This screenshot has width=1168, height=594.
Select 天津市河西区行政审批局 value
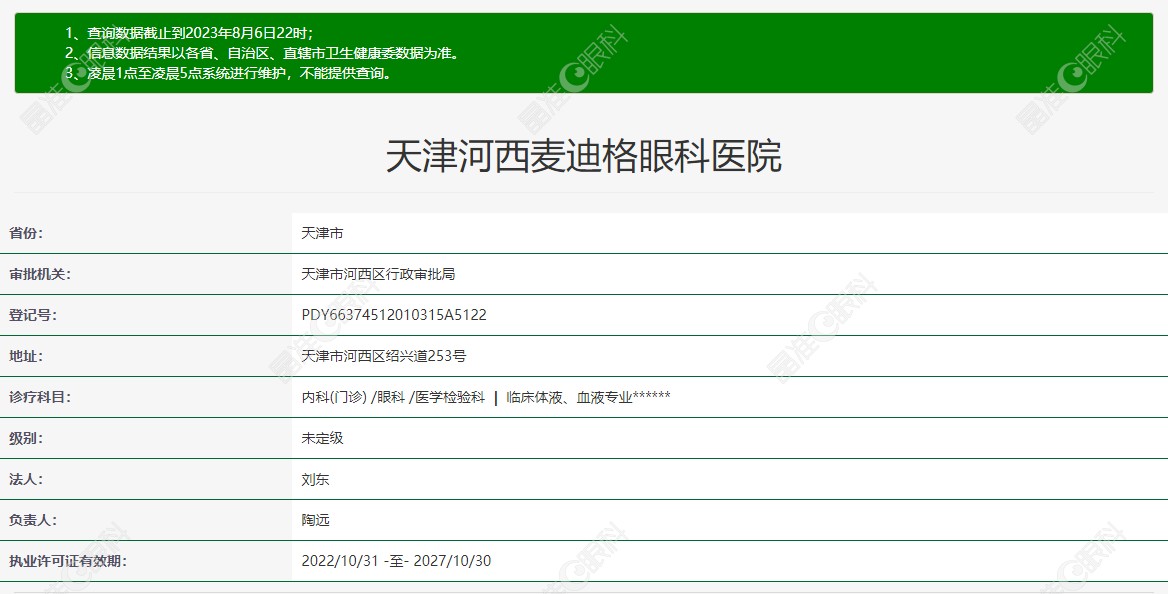click(378, 274)
